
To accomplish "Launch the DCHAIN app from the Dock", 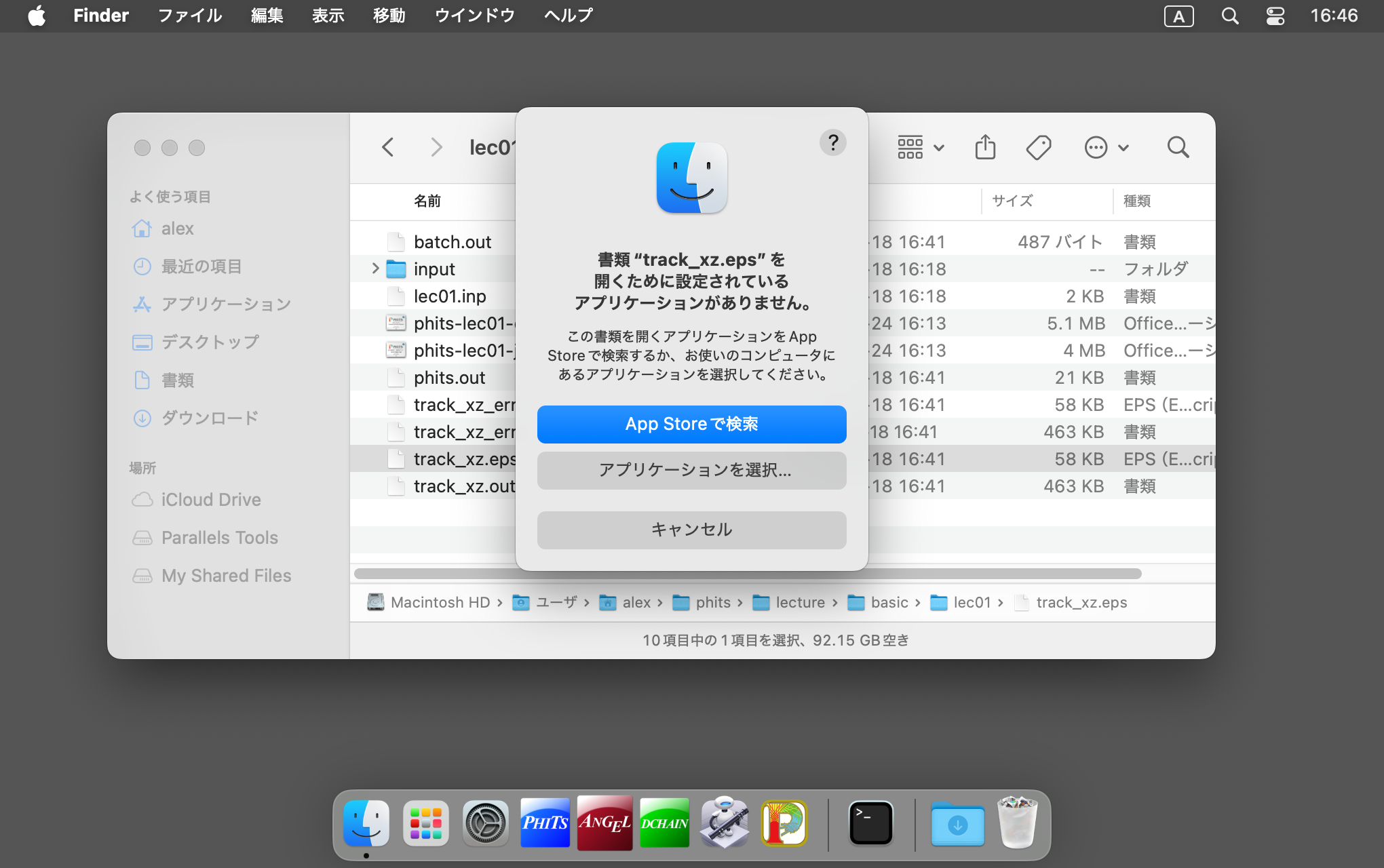I will pos(664,823).
